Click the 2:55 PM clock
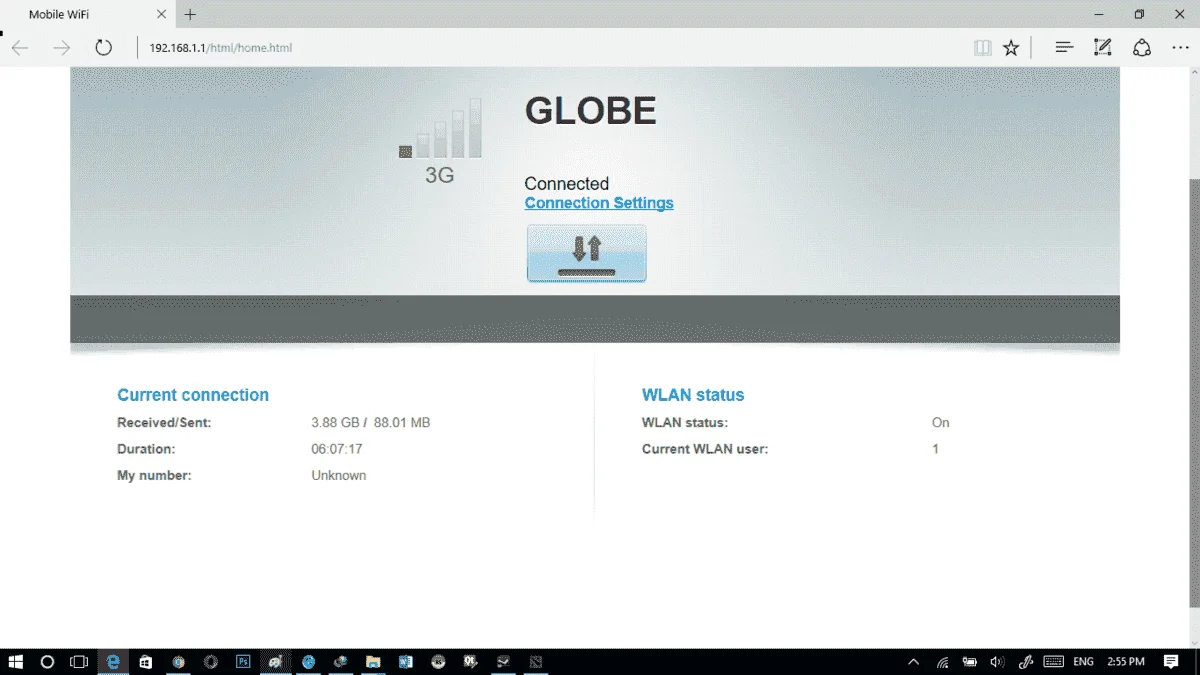Image resolution: width=1200 pixels, height=675 pixels. click(x=1126, y=662)
